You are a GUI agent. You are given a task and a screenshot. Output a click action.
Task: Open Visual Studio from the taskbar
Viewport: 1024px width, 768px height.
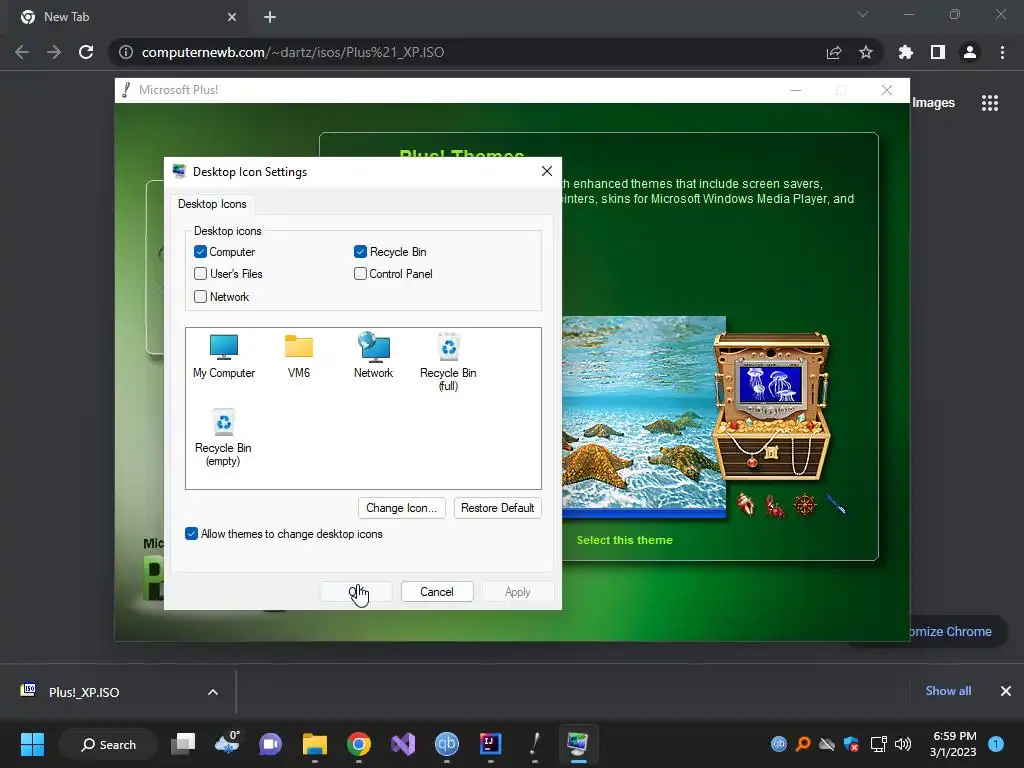pyautogui.click(x=403, y=744)
